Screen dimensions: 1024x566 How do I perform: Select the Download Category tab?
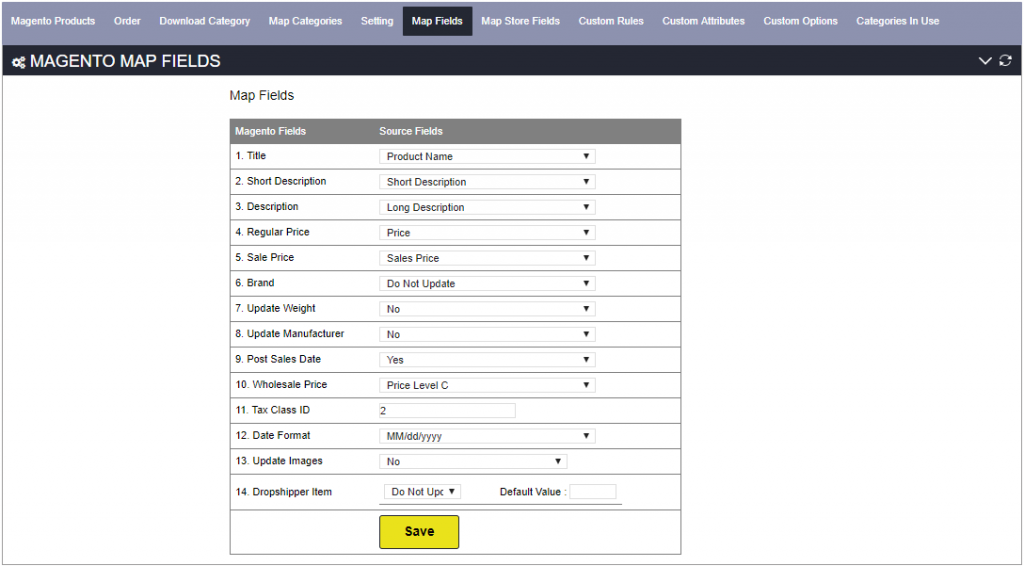204,21
